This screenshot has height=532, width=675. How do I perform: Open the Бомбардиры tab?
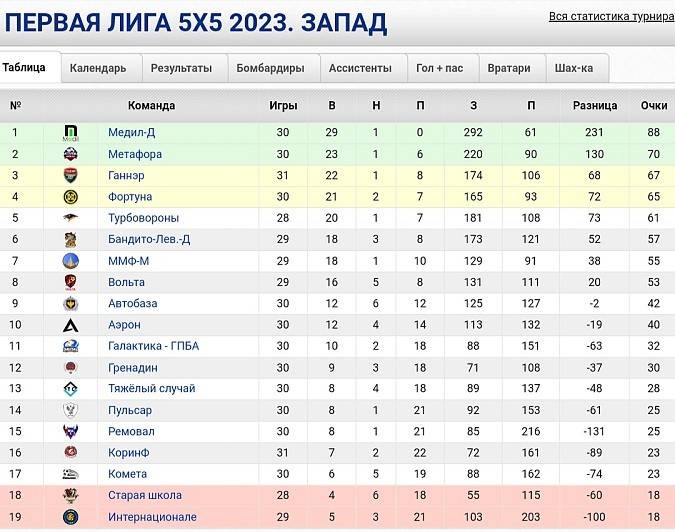(270, 68)
